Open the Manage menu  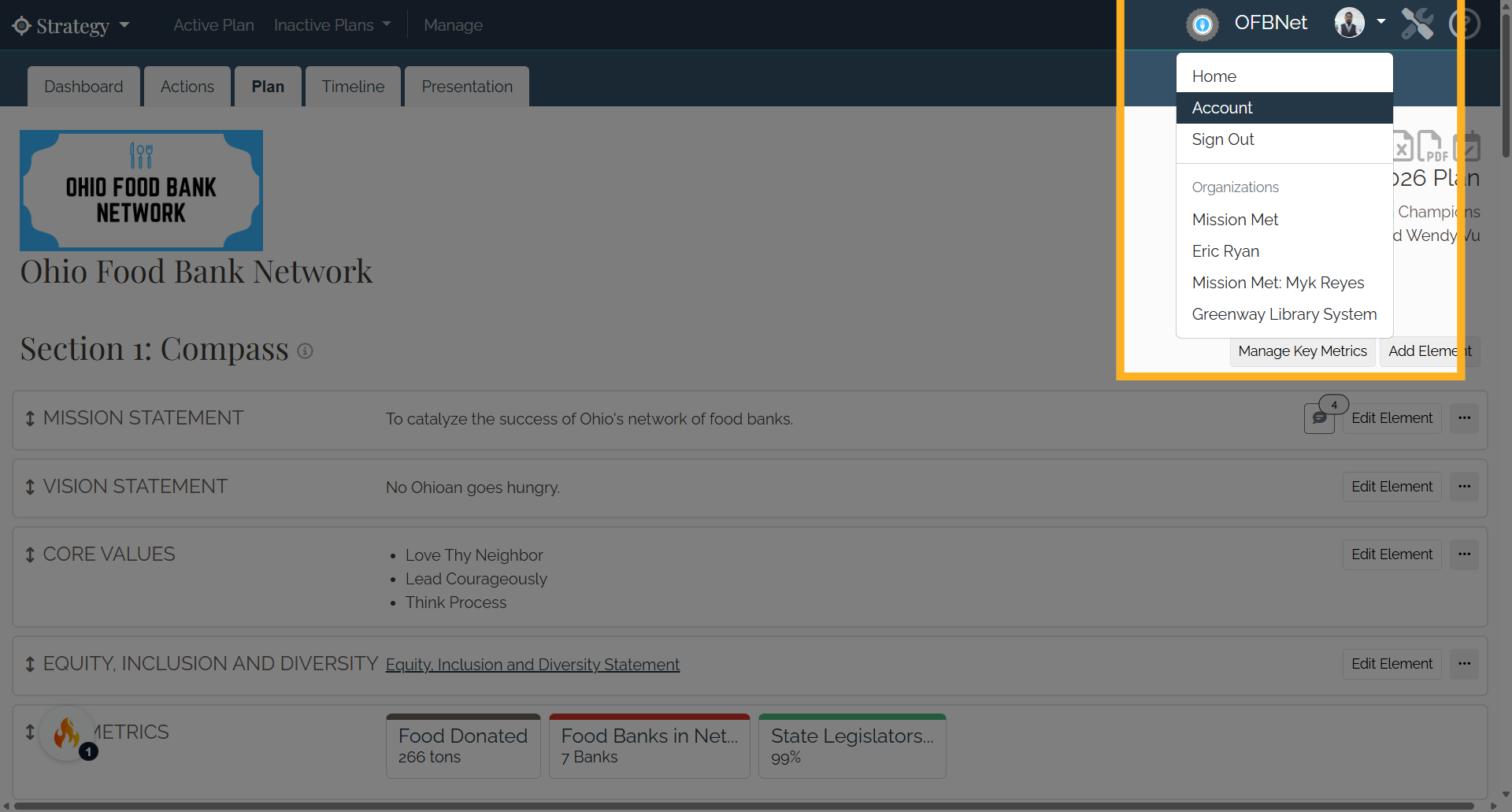pyautogui.click(x=453, y=25)
